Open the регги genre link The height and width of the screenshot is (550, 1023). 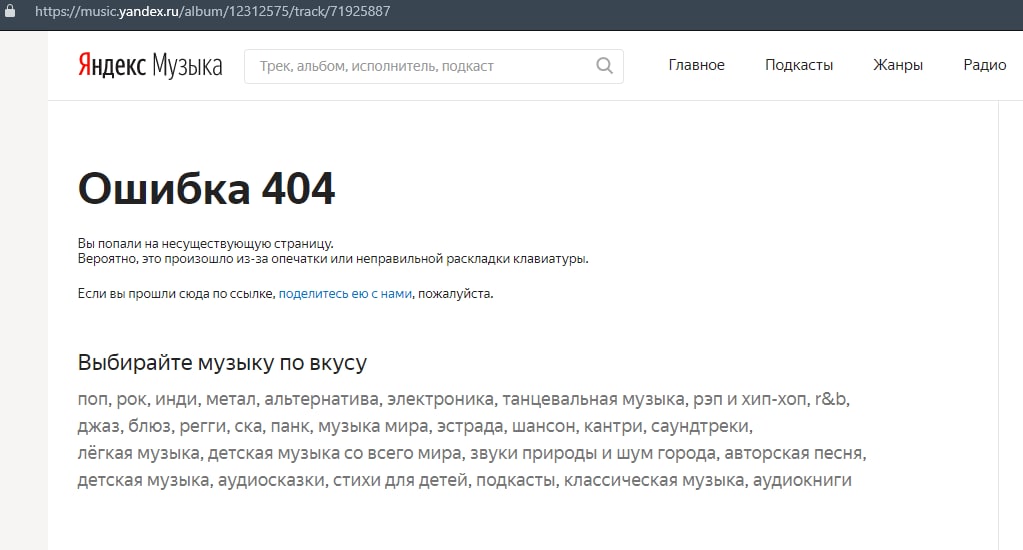click(x=202, y=427)
